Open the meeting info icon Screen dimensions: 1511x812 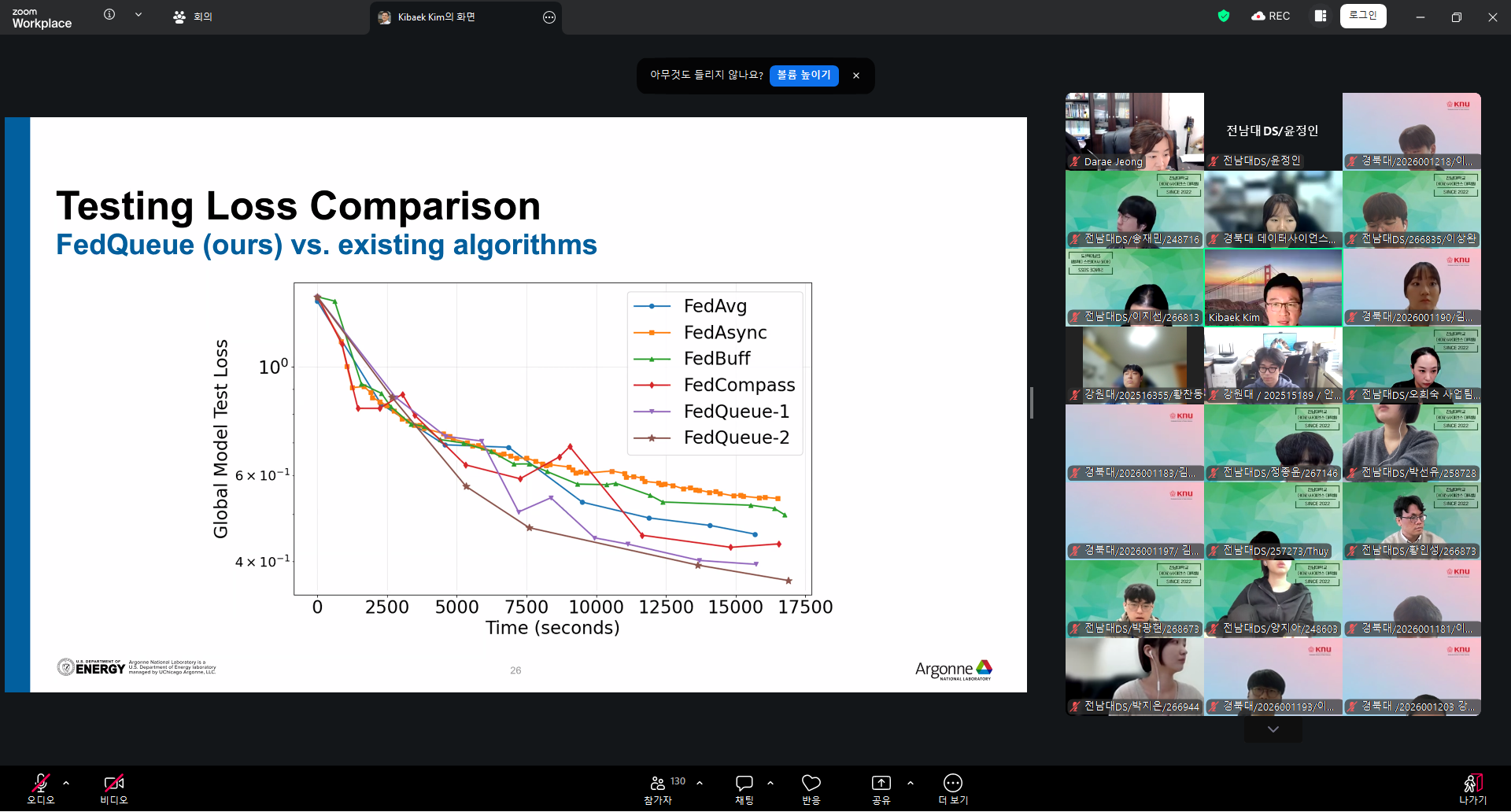pyautogui.click(x=109, y=15)
